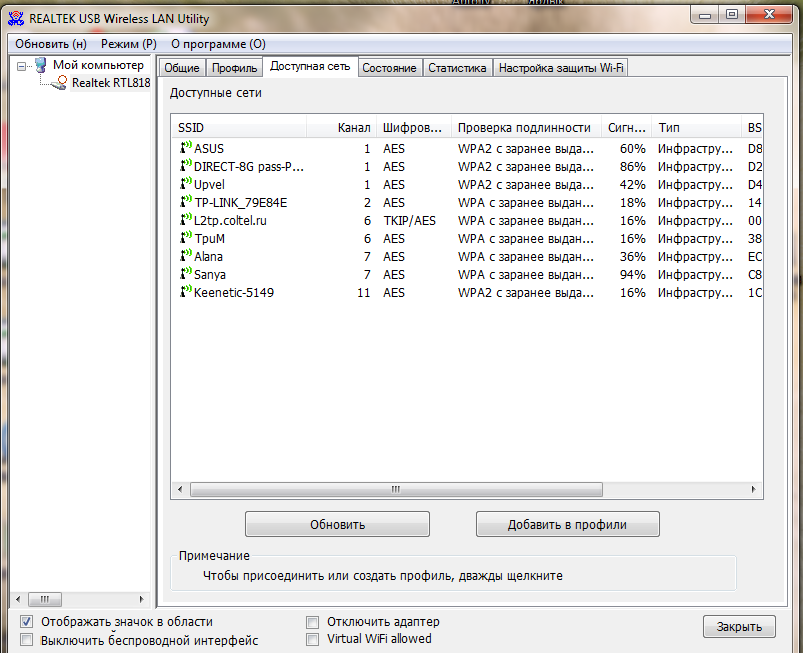Screen dimensions: 803x653
Task: Select the 'Upvel' network name
Action: (x=209, y=184)
